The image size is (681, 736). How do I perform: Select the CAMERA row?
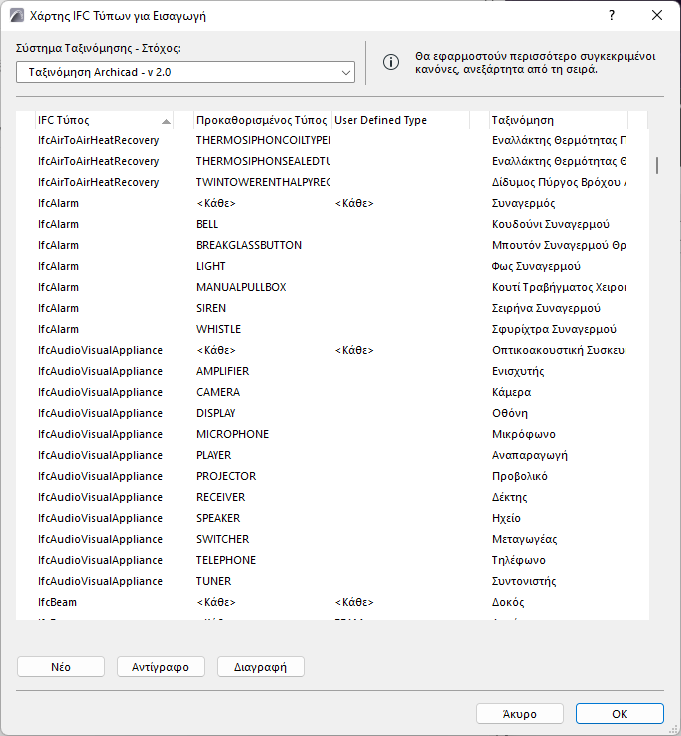[332, 392]
